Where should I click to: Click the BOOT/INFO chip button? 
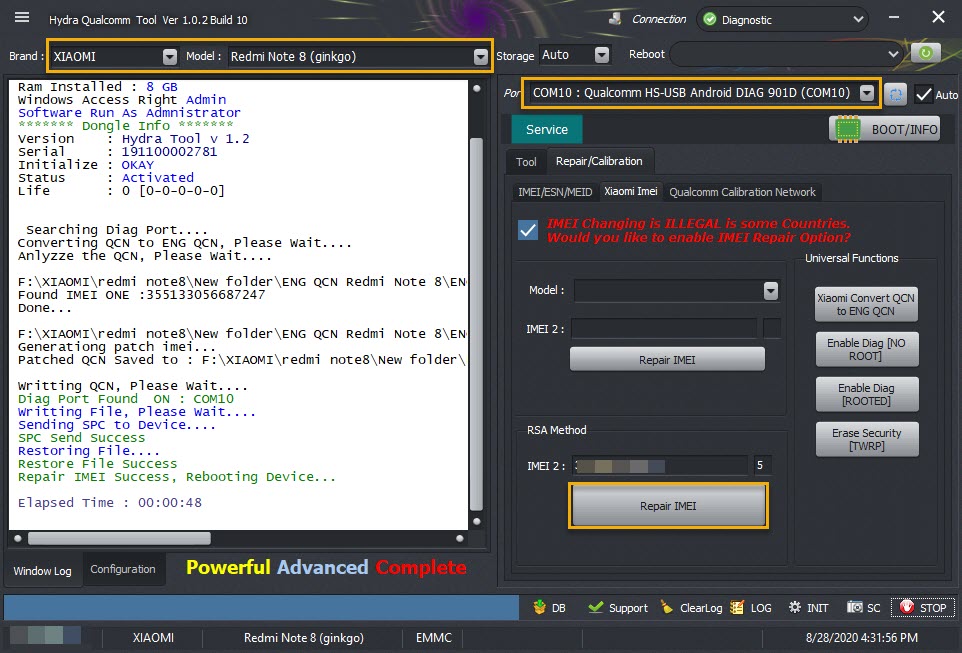(884, 129)
